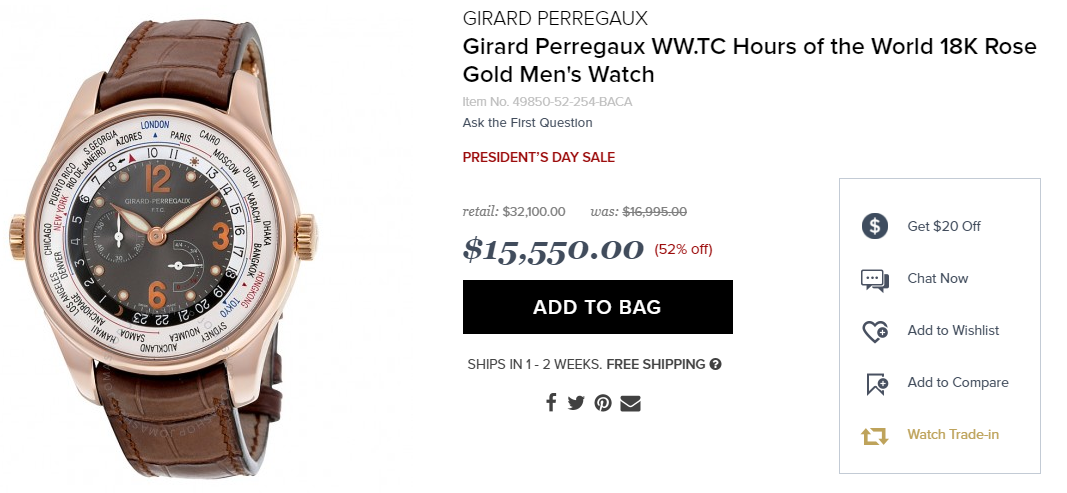
Task: Click the President's Day Sale label
Action: coord(538,157)
